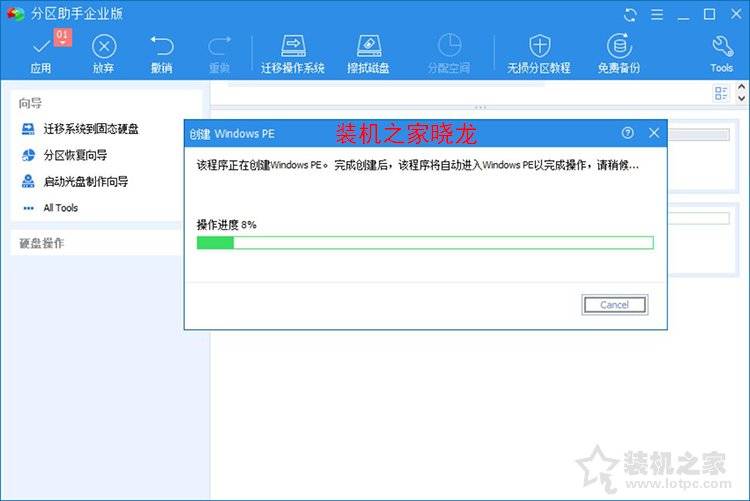Image resolution: width=750 pixels, height=501 pixels.
Task: Click the 放弃 (Discard) toolbar icon
Action: click(104, 47)
